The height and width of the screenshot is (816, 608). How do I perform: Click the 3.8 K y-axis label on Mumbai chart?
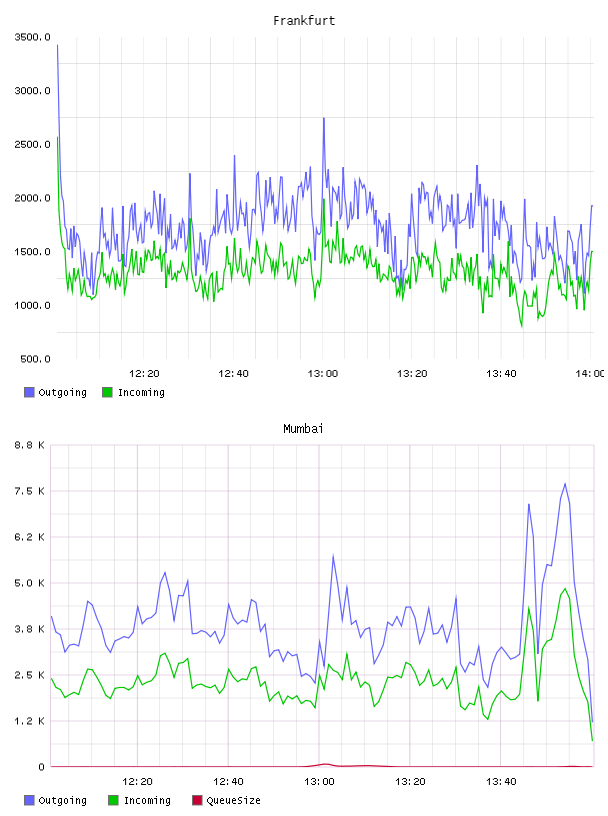click(x=30, y=629)
